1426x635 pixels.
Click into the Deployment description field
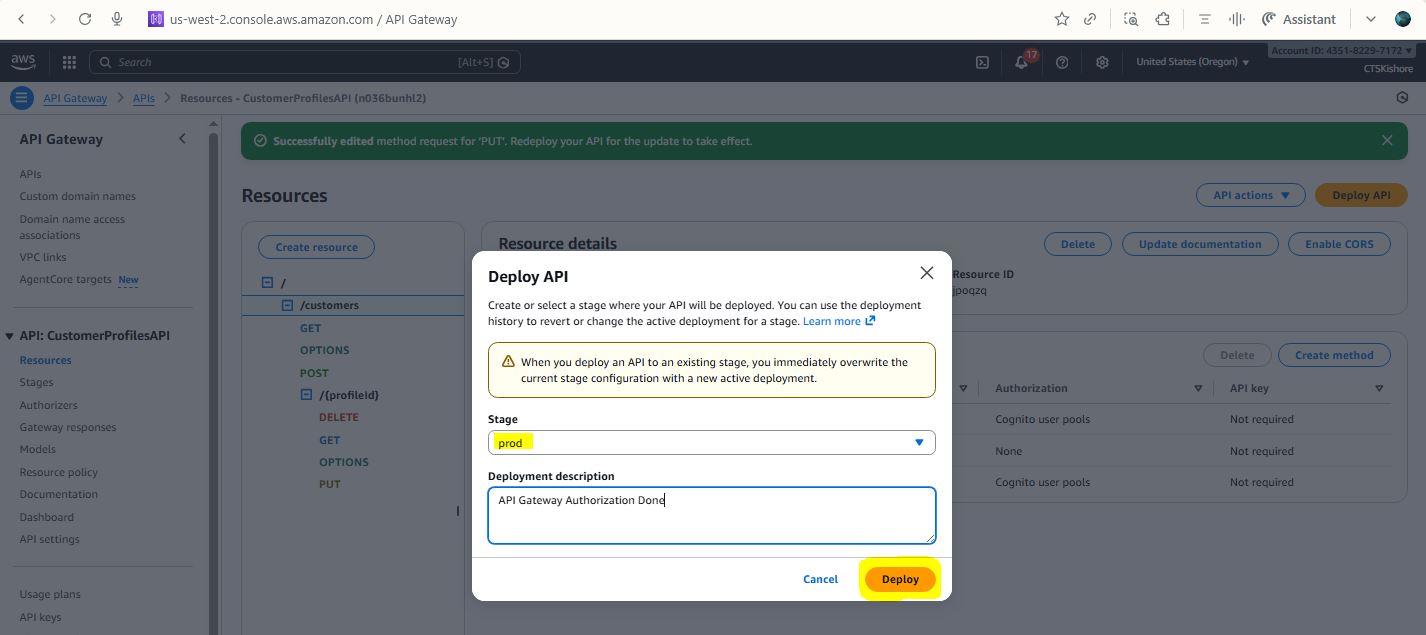711,515
